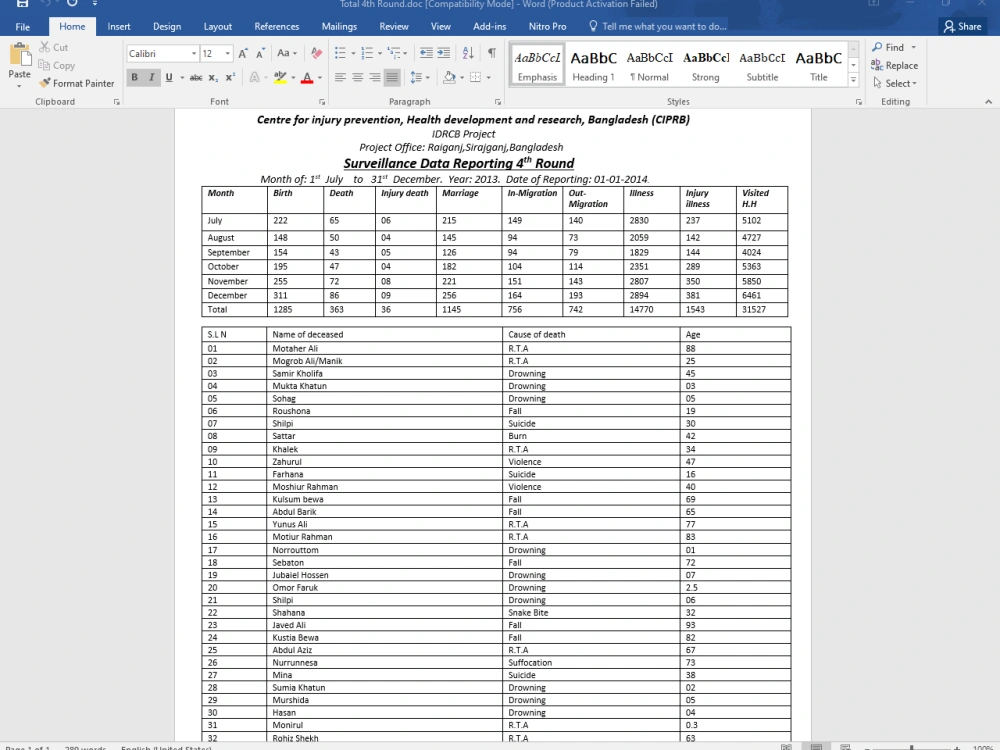Apply subscript formatting
This screenshot has height=750, width=1000.
(x=214, y=77)
